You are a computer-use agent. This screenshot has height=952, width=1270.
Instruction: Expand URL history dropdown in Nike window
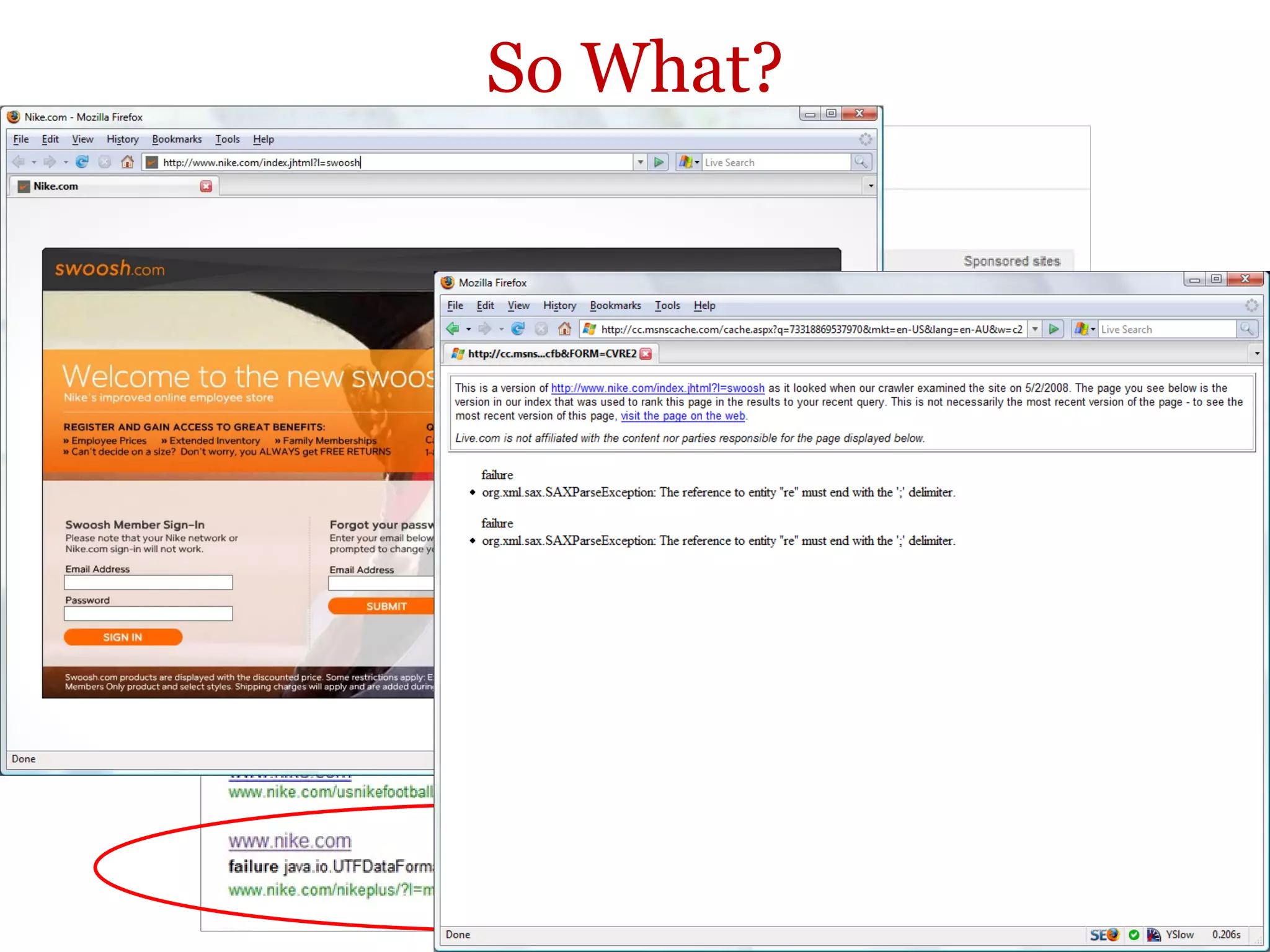[x=641, y=162]
